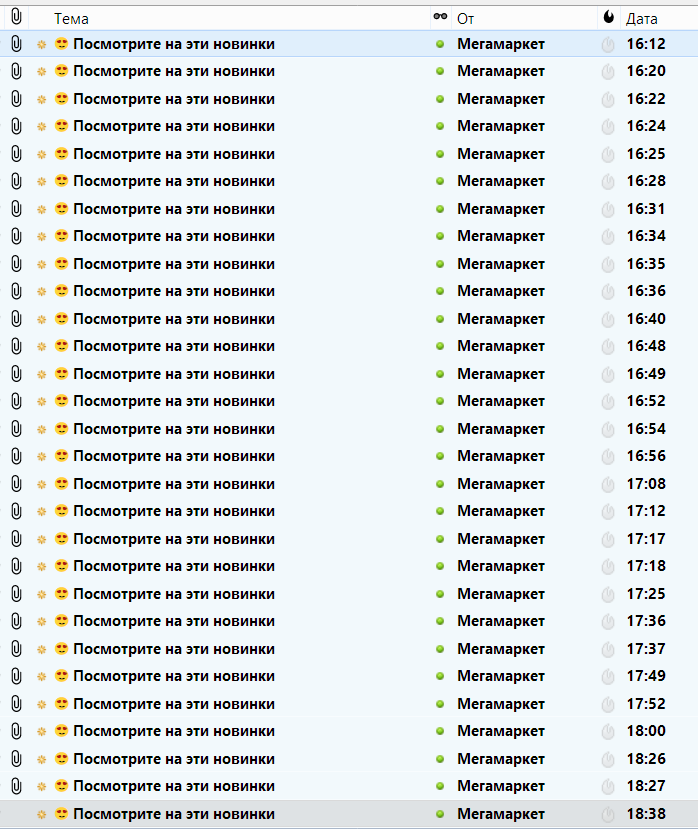Click the paperclip icon on the 17:36 message
The height and width of the screenshot is (829, 698).
click(x=16, y=621)
